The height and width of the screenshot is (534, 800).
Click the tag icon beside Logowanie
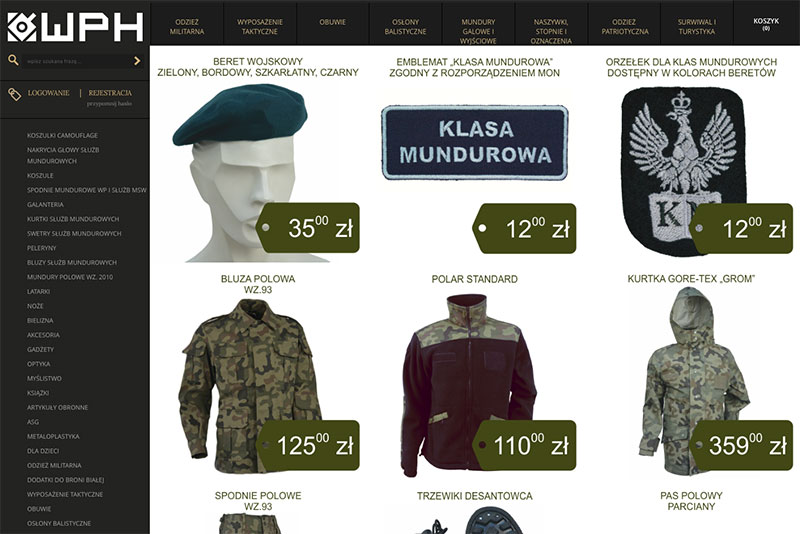pos(14,94)
